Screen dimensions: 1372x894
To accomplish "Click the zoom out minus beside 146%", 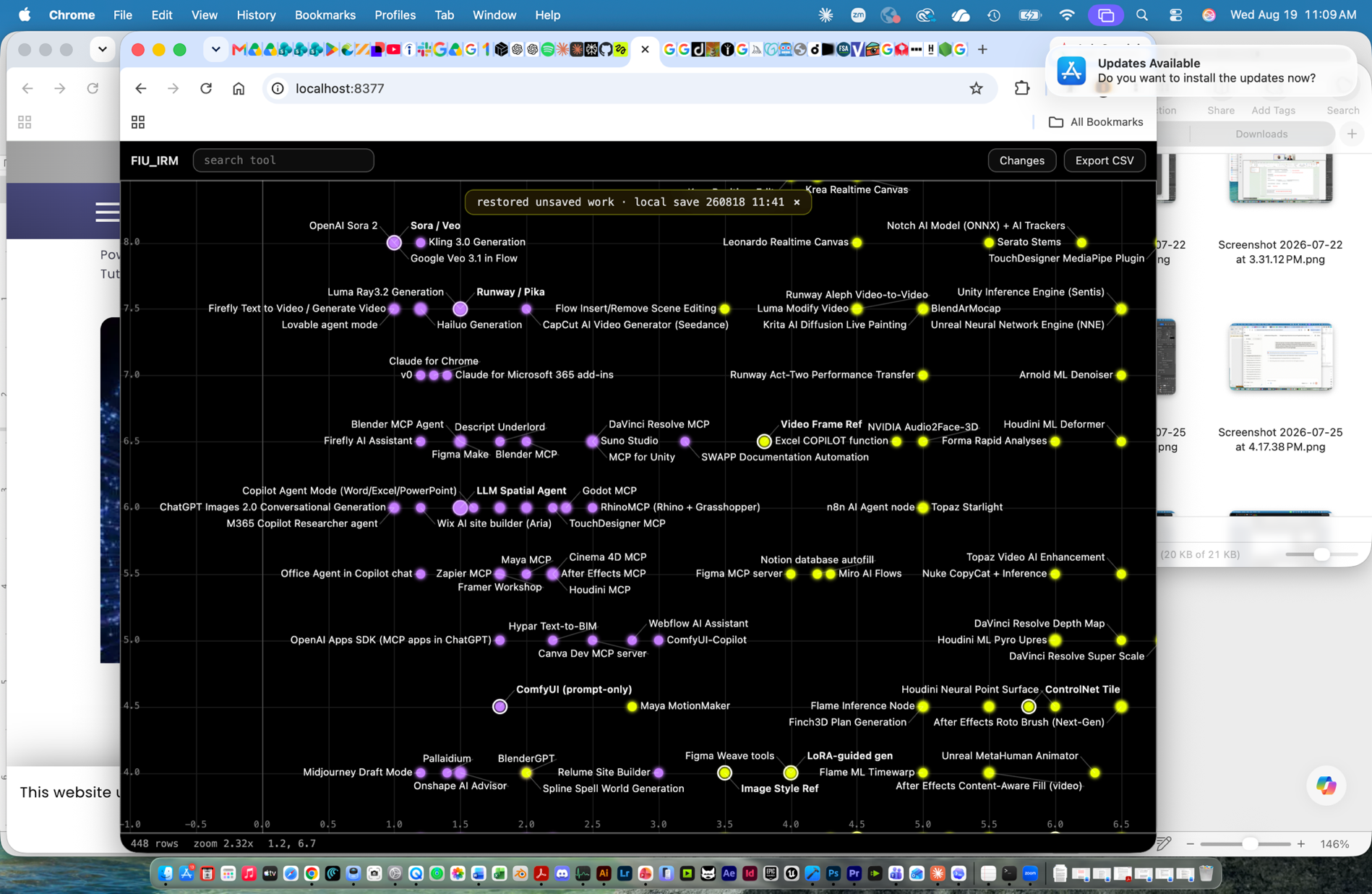I will [x=1190, y=843].
